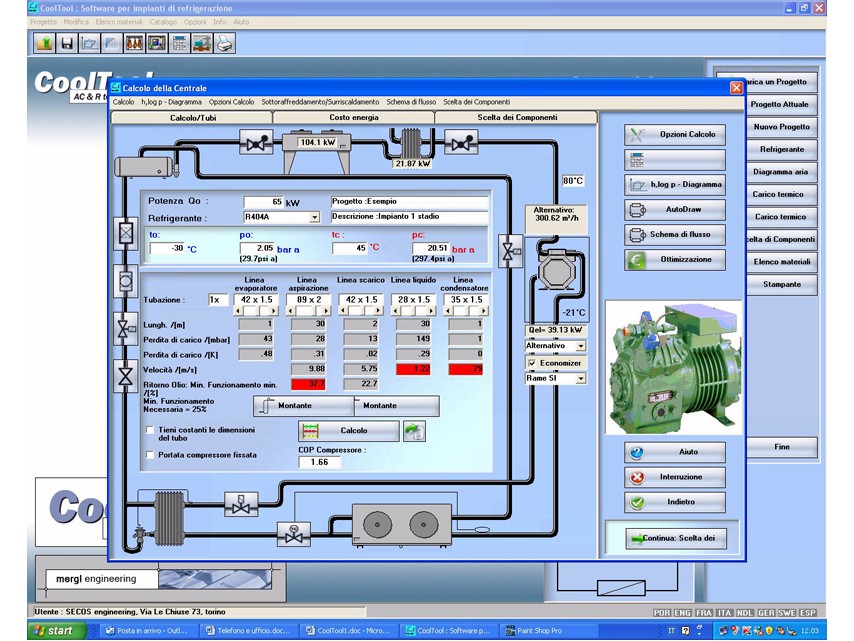Image resolution: width=854 pixels, height=641 pixels.
Task: Toggle the Economizer checkbox
Action: tap(532, 363)
